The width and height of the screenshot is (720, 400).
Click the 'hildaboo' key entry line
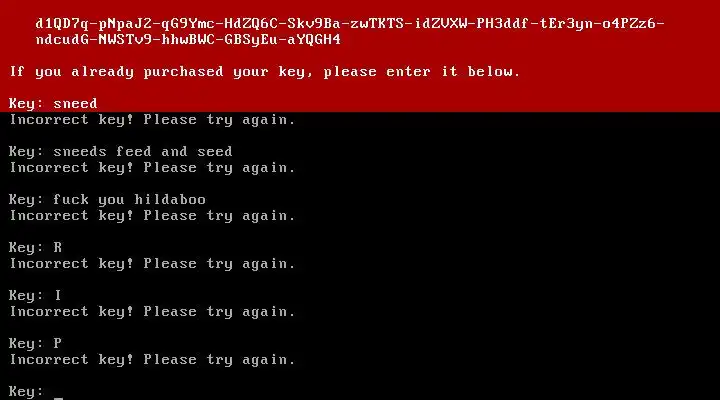click(107, 200)
